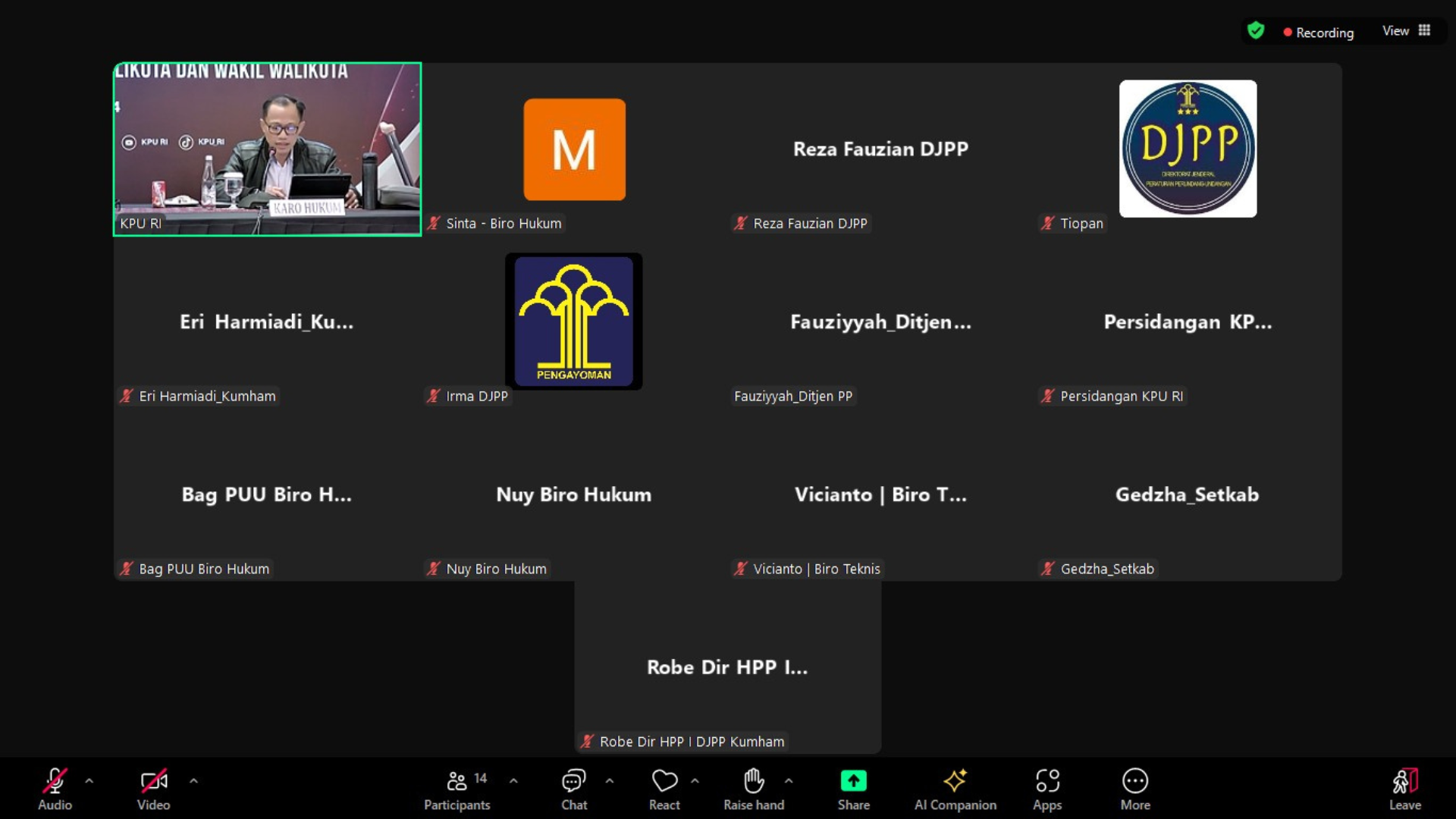Click muted mic icon beside Eri Harmiadi_Kumham

tap(127, 396)
